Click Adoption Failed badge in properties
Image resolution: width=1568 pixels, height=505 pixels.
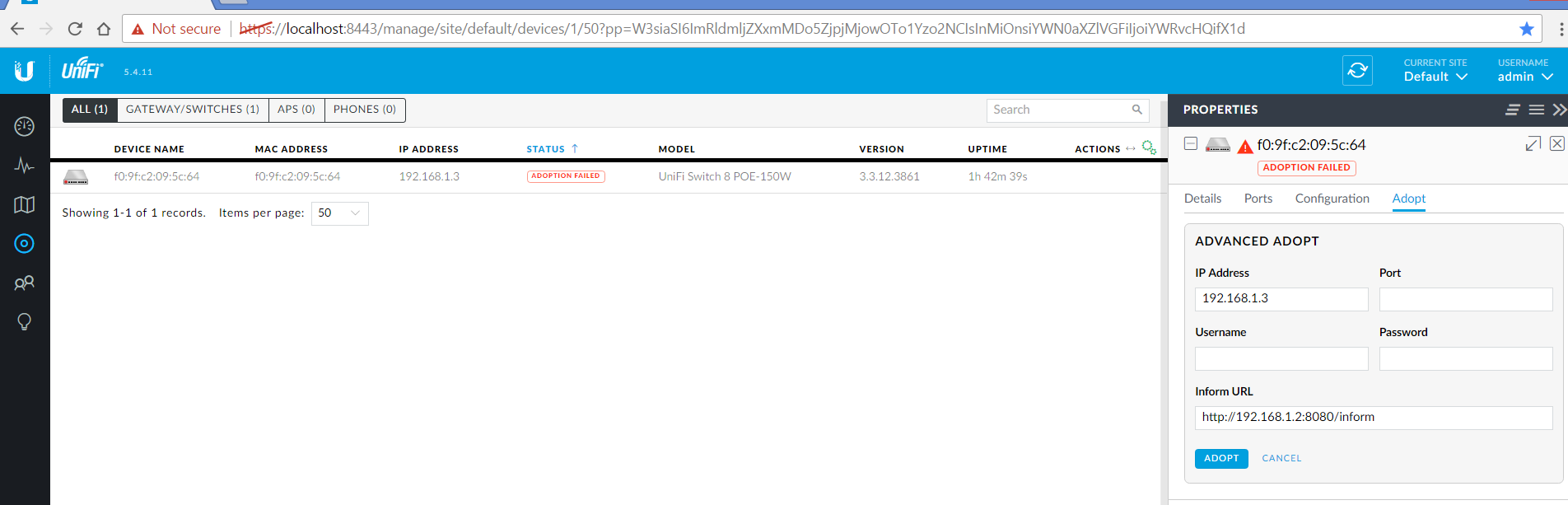(1306, 167)
